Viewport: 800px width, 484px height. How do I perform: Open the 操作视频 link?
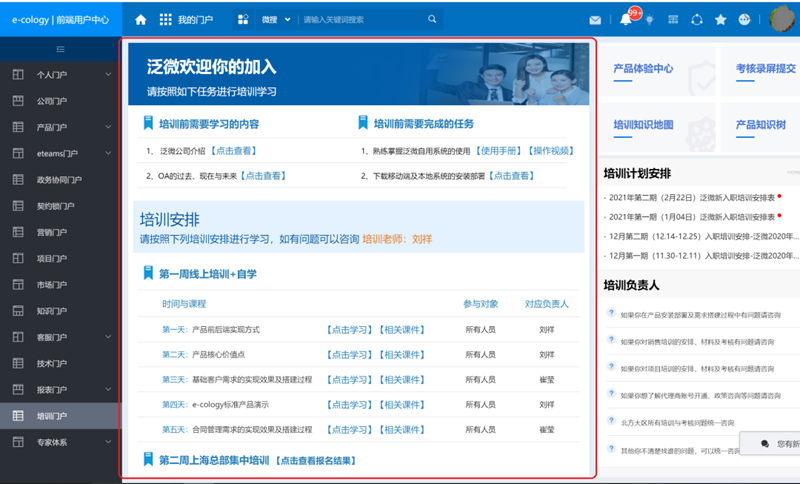tap(551, 151)
